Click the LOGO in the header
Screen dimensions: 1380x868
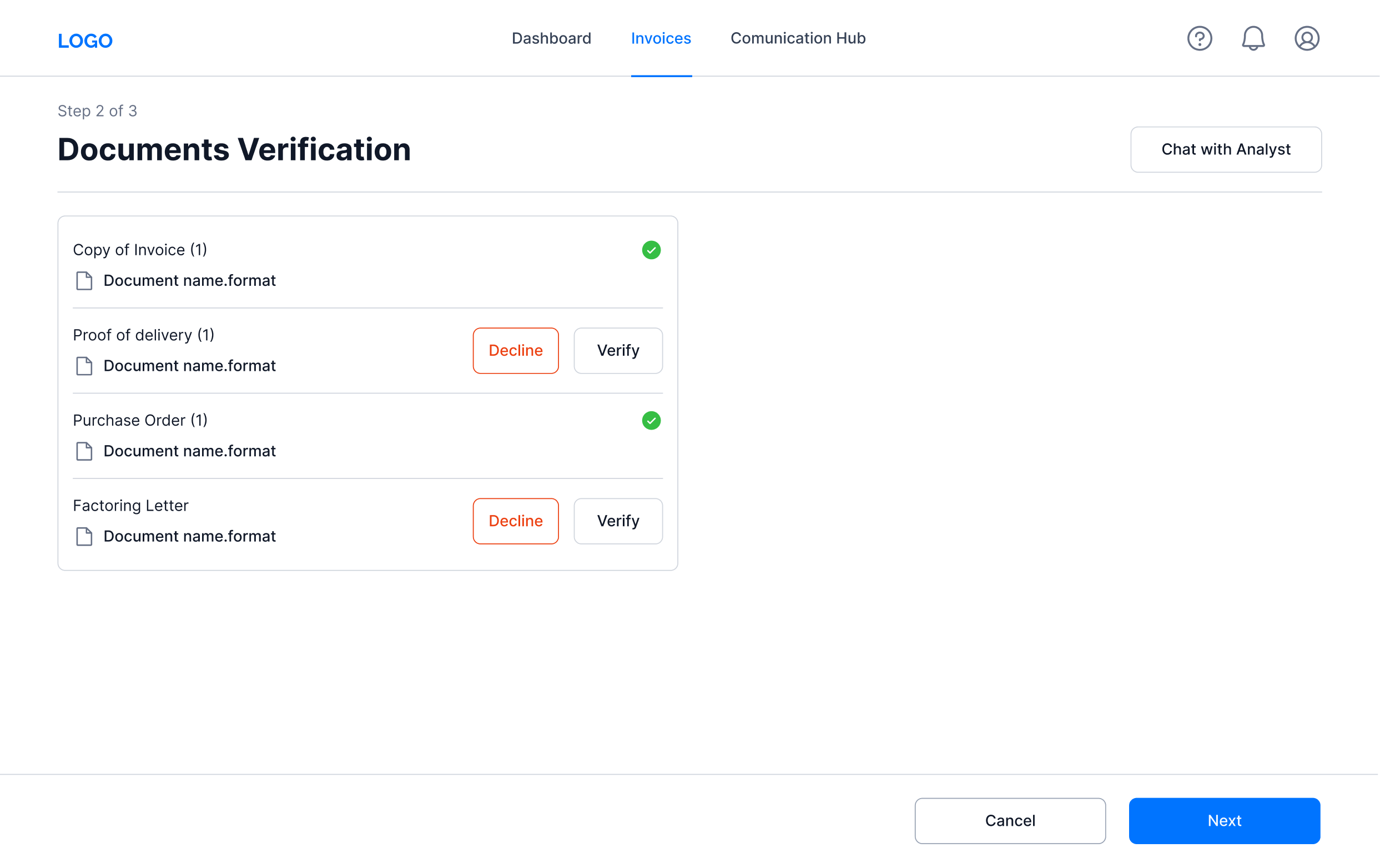tap(85, 41)
